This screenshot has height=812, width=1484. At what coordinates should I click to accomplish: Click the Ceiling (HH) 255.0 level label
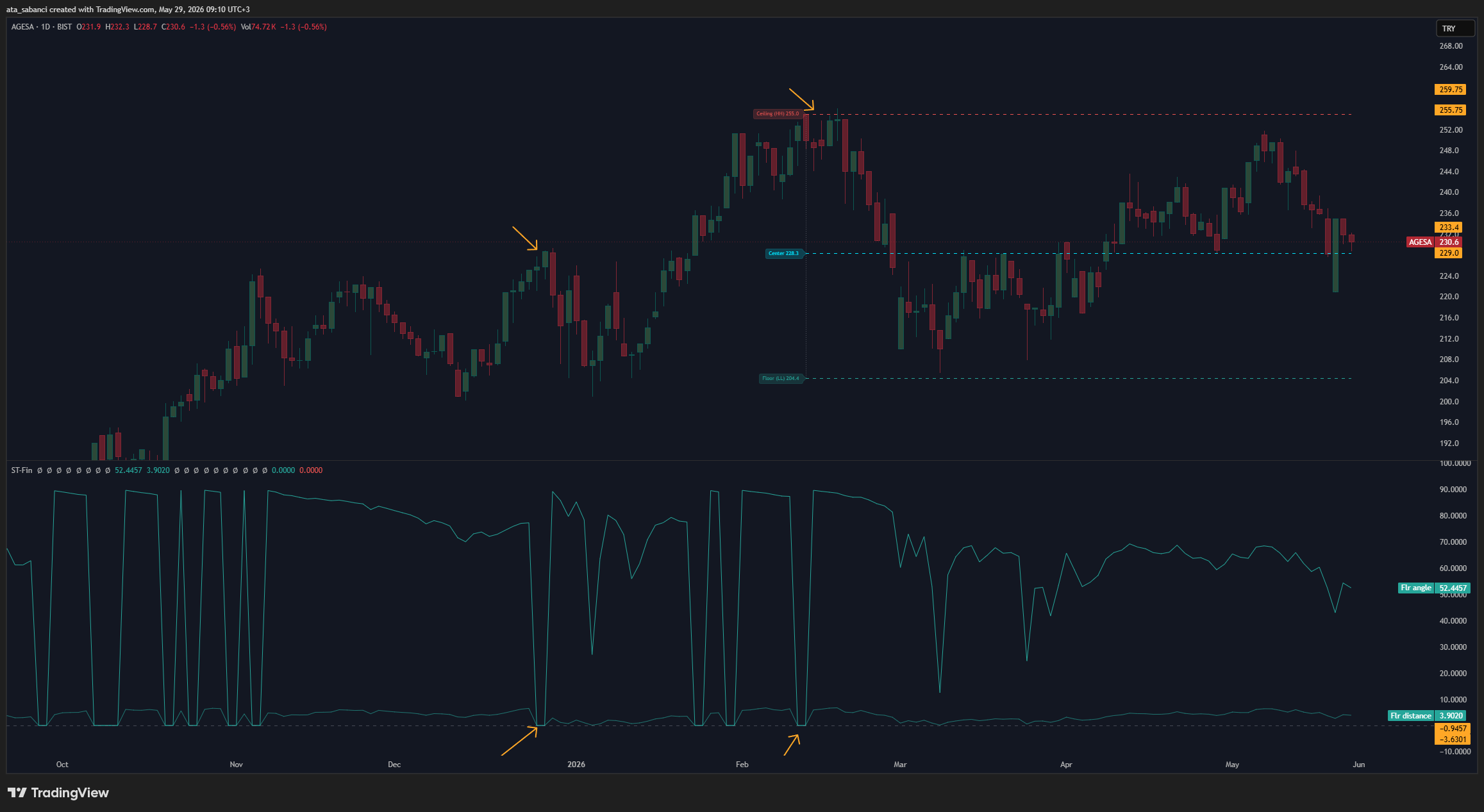click(778, 114)
